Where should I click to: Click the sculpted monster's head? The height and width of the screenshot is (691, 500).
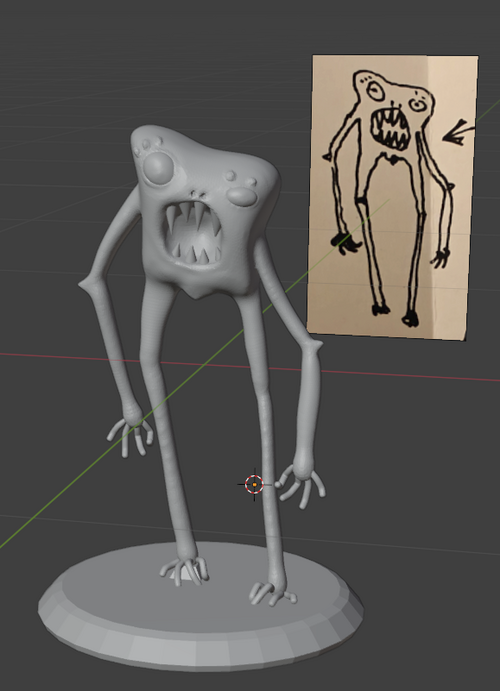coord(205,212)
